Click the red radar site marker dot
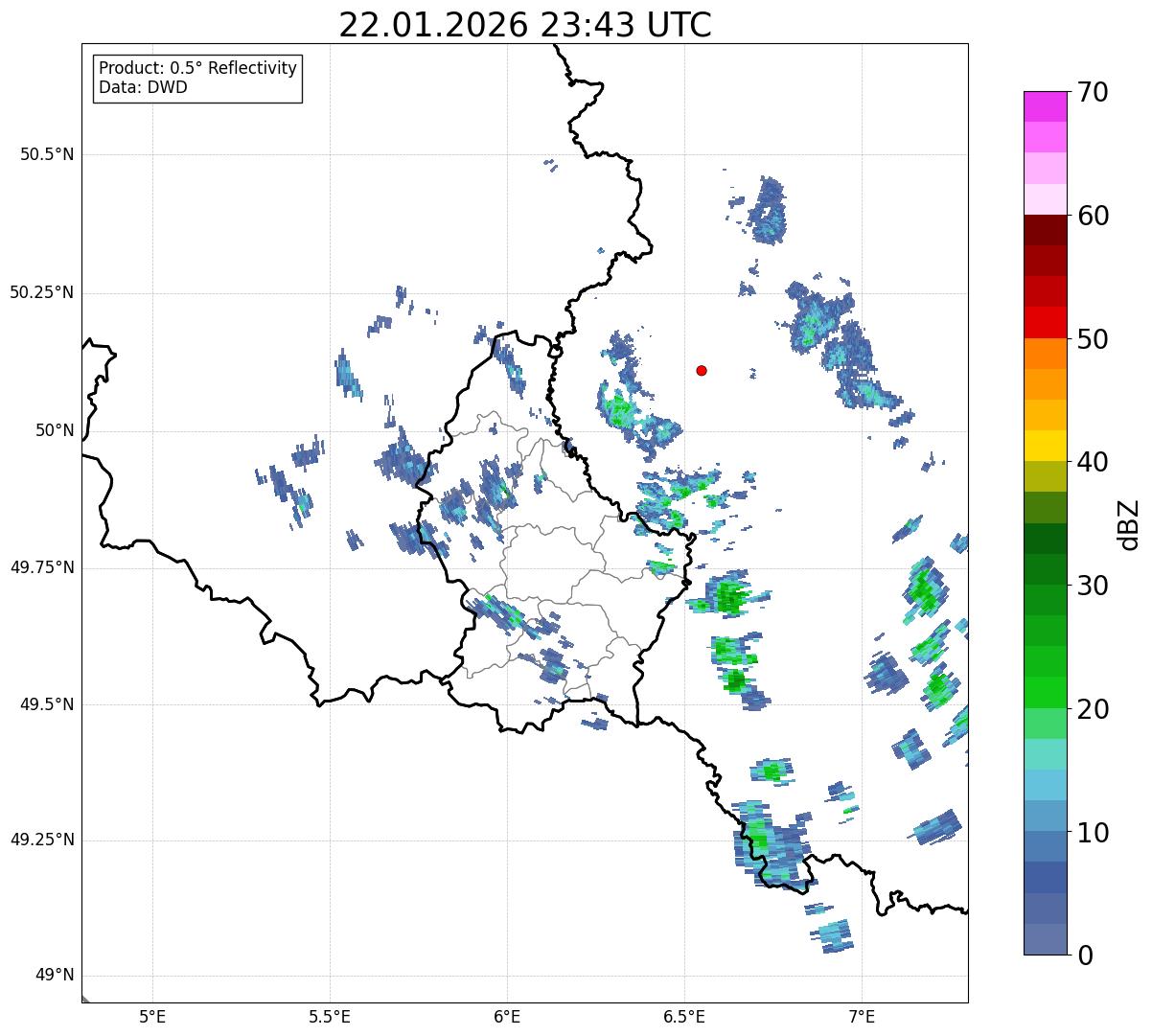The width and height of the screenshot is (1152, 1036). tap(702, 370)
